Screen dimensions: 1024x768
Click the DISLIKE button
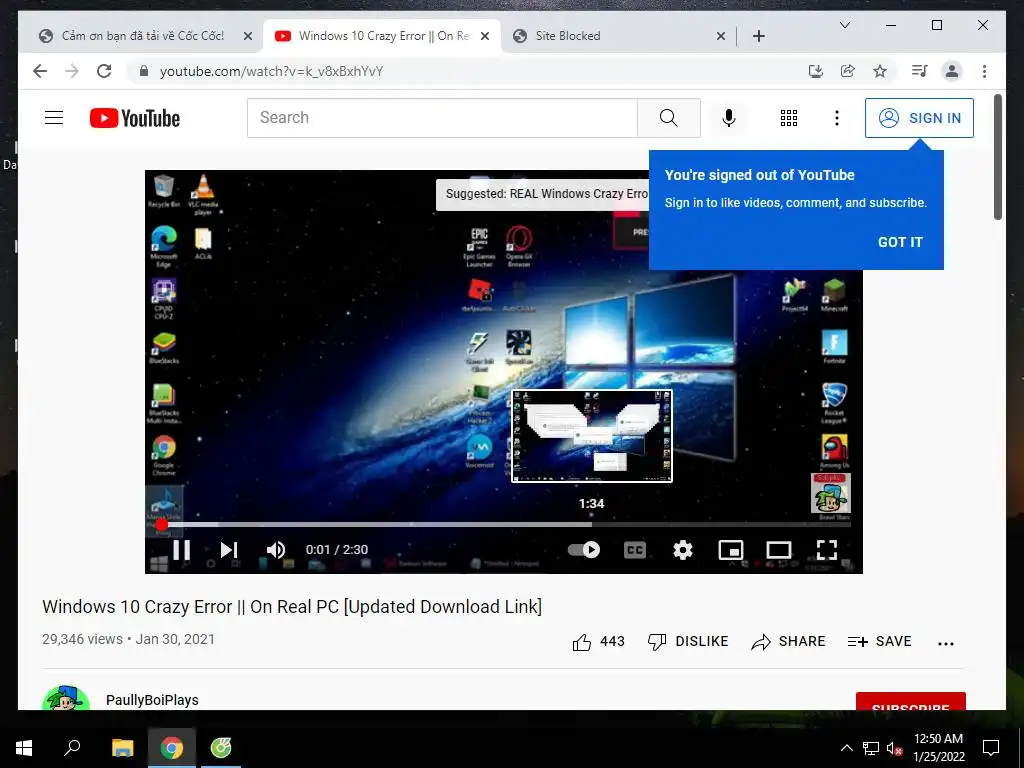tap(688, 641)
